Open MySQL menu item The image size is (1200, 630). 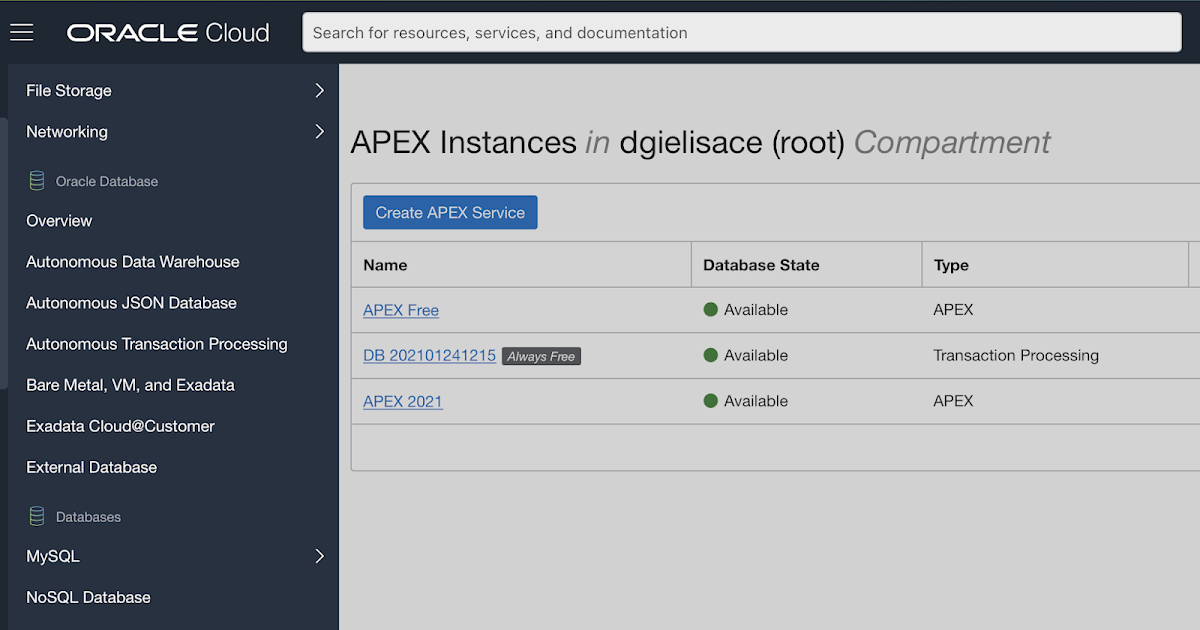(x=53, y=556)
